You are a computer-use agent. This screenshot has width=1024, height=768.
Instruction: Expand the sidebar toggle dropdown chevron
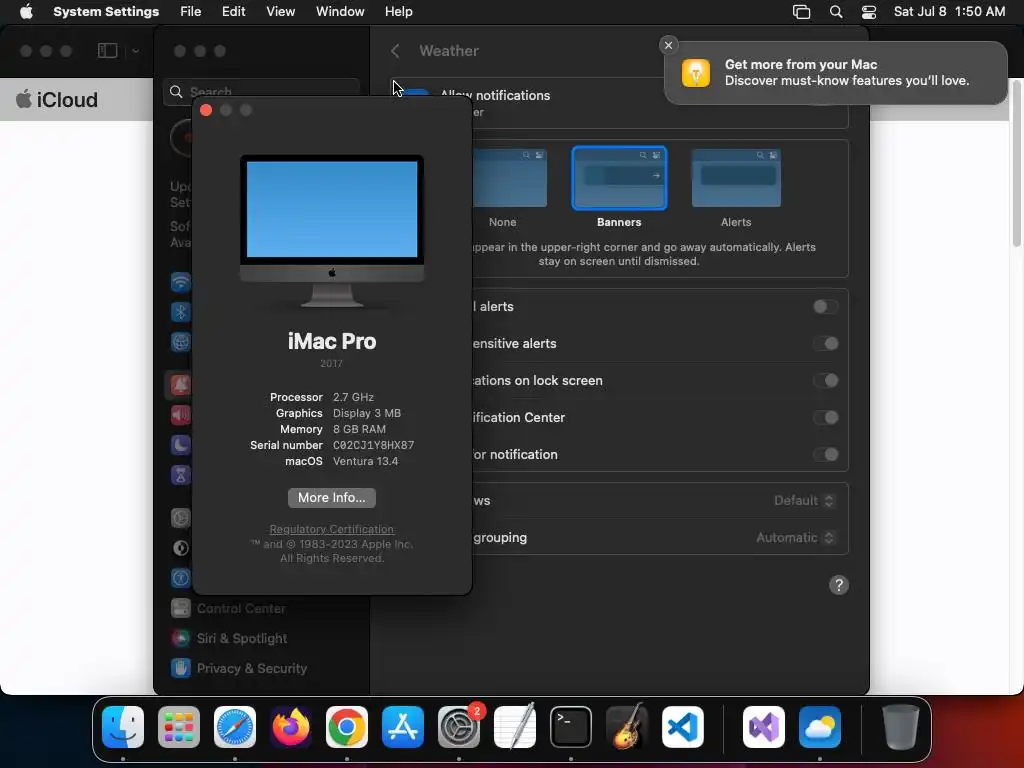click(135, 50)
